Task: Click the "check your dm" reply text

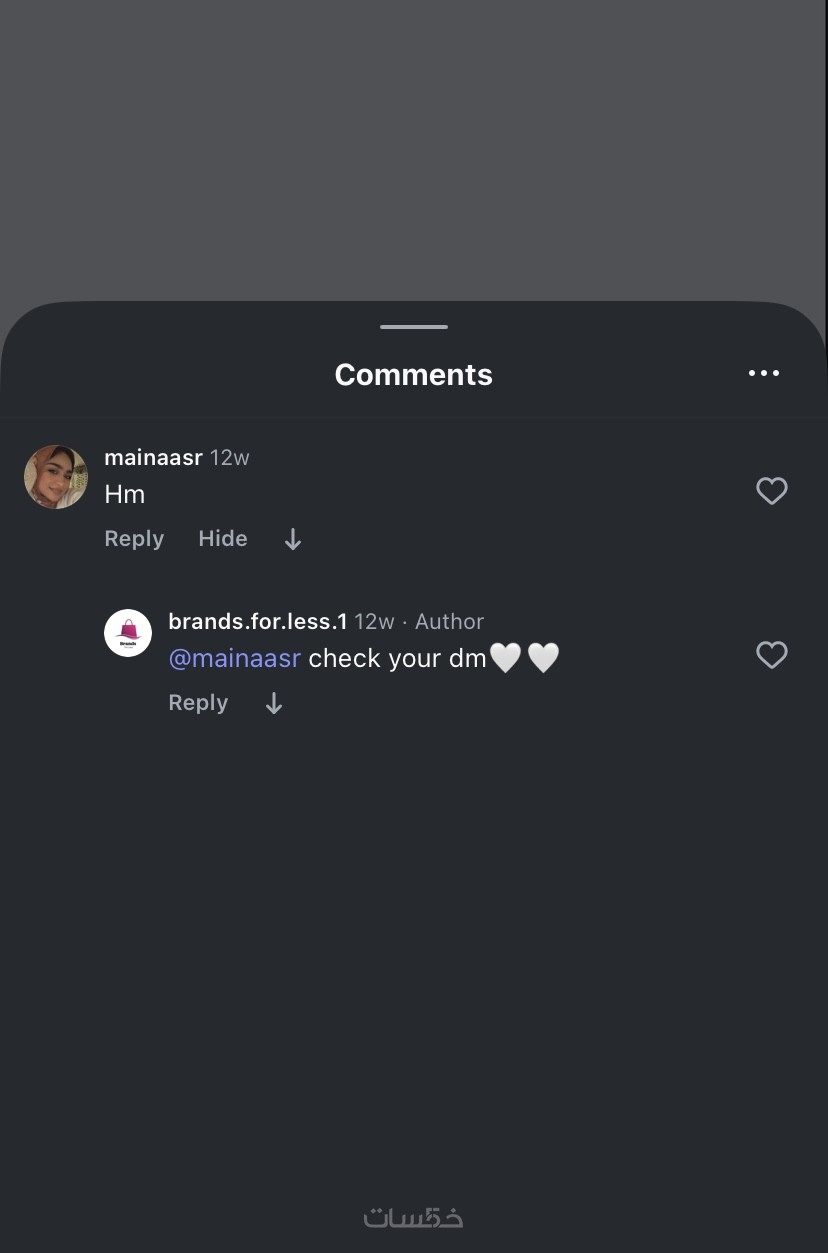Action: 397,658
